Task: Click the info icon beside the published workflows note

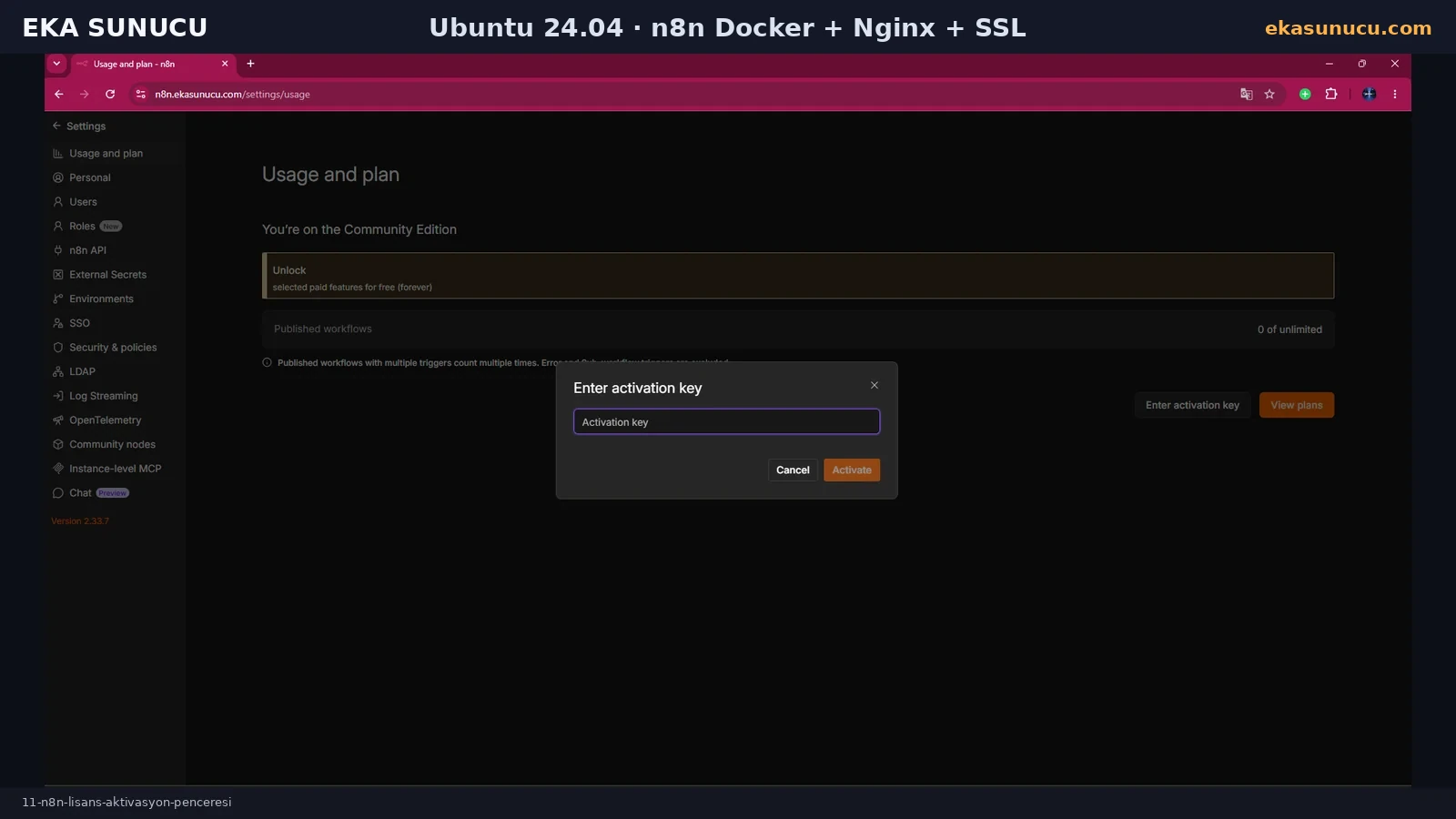Action: (268, 362)
